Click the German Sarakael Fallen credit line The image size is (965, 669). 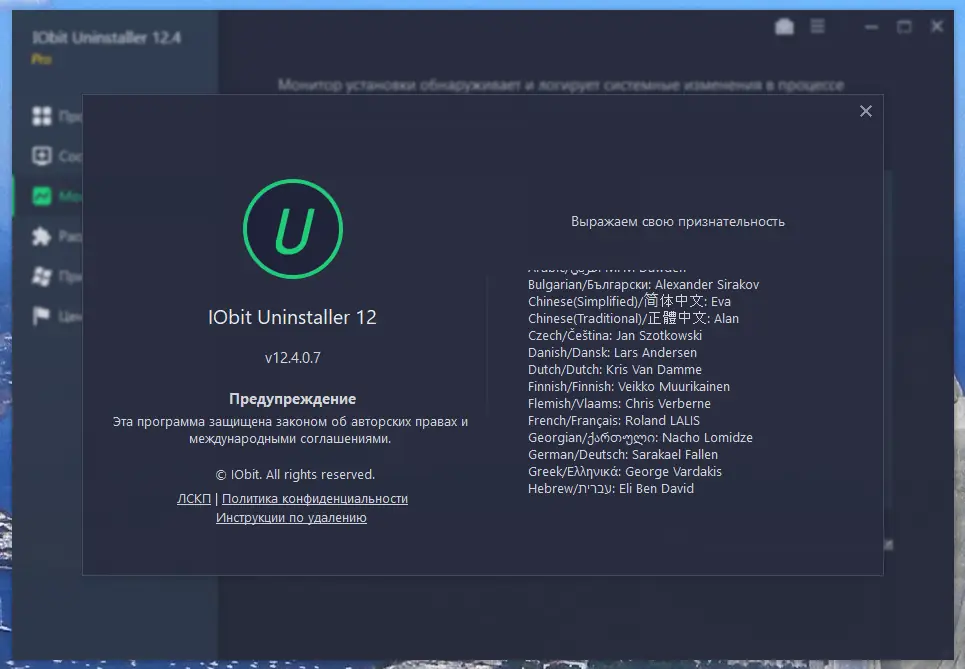(623, 455)
